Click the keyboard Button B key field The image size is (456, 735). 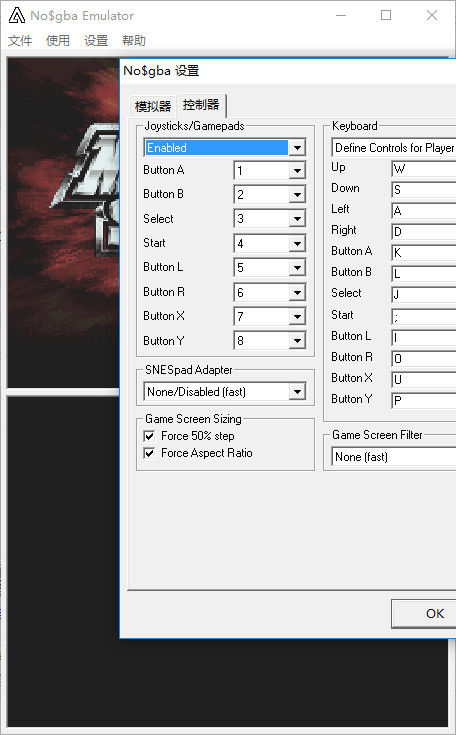pyautogui.click(x=424, y=274)
